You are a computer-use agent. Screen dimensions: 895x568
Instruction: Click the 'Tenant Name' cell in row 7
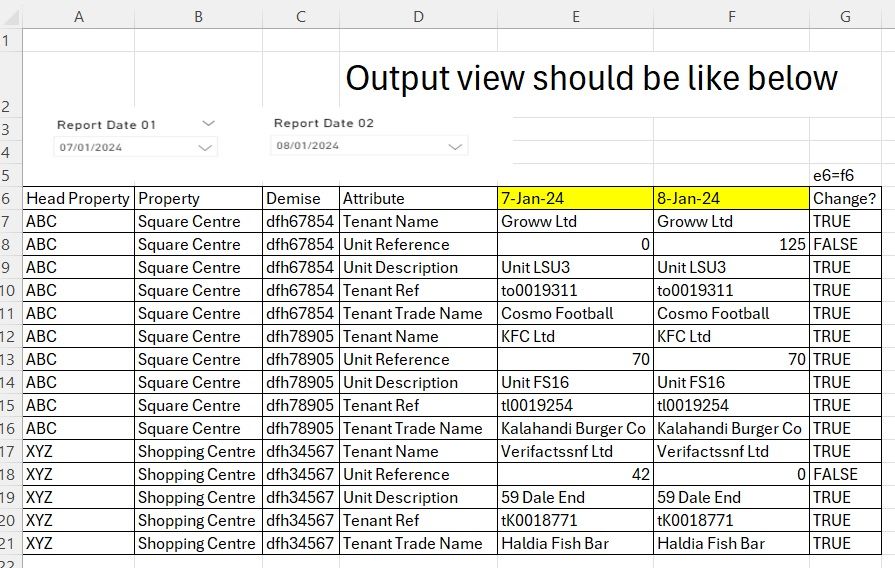(418, 221)
